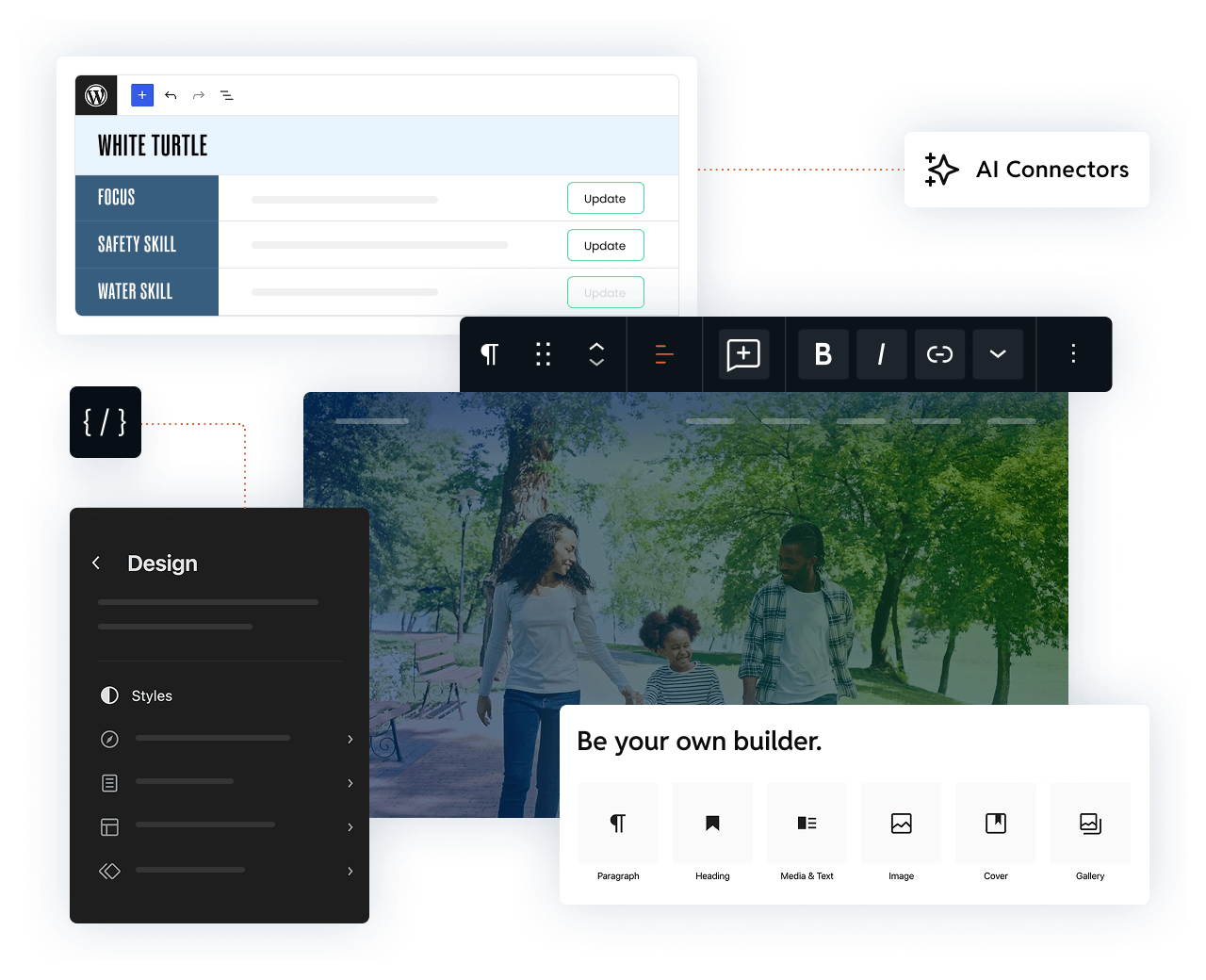This screenshot has height=980, width=1206.
Task: Undo using the left arrow icon
Action: (171, 95)
